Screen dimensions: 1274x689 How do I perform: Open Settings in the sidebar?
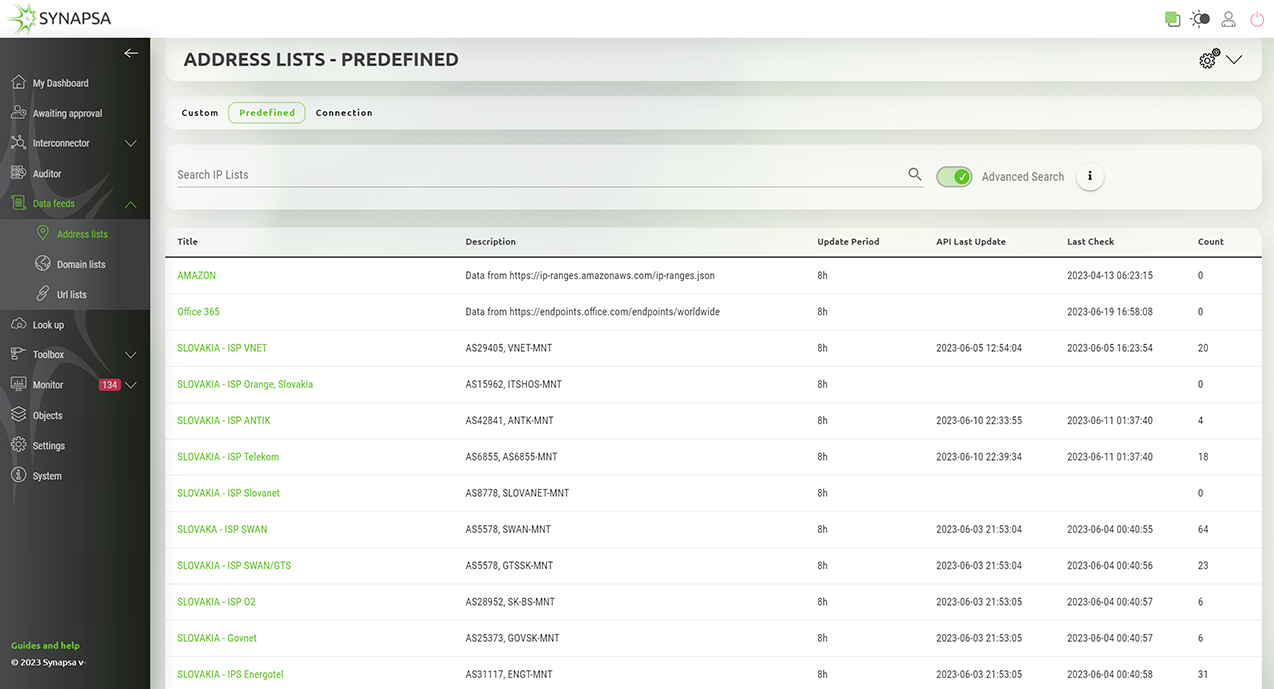pos(49,445)
